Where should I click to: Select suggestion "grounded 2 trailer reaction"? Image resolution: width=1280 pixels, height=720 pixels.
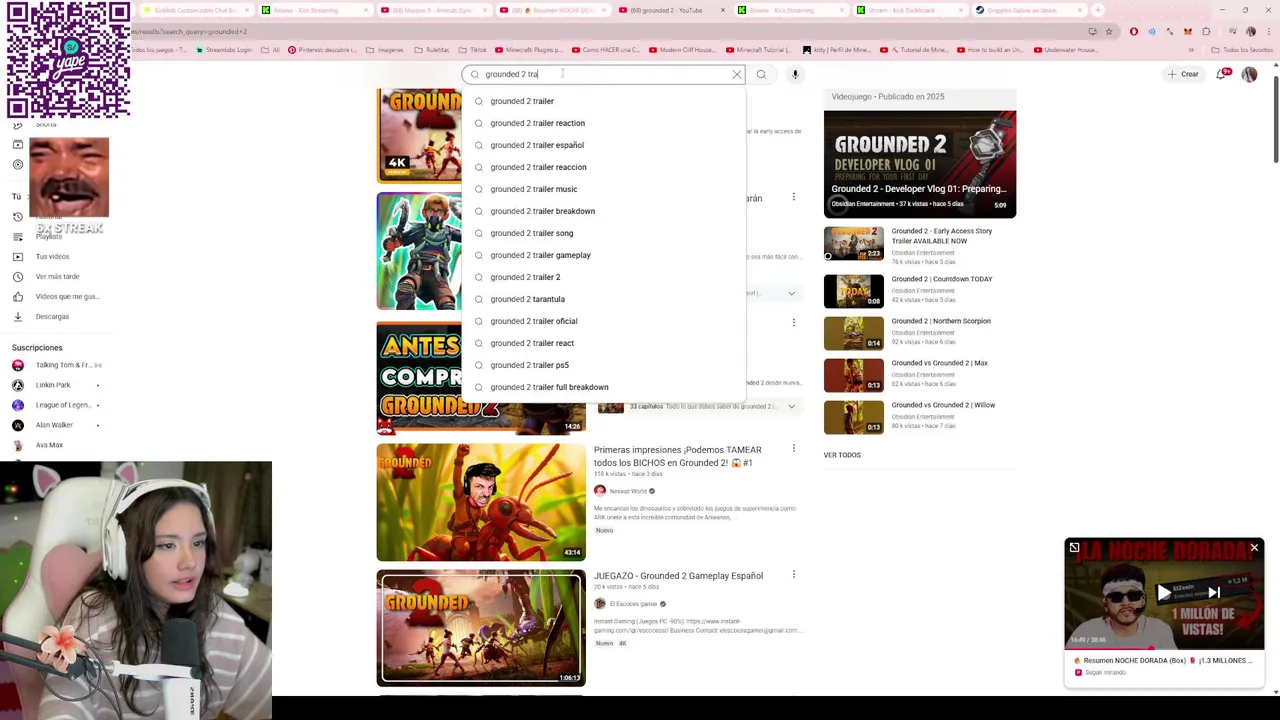click(x=604, y=123)
